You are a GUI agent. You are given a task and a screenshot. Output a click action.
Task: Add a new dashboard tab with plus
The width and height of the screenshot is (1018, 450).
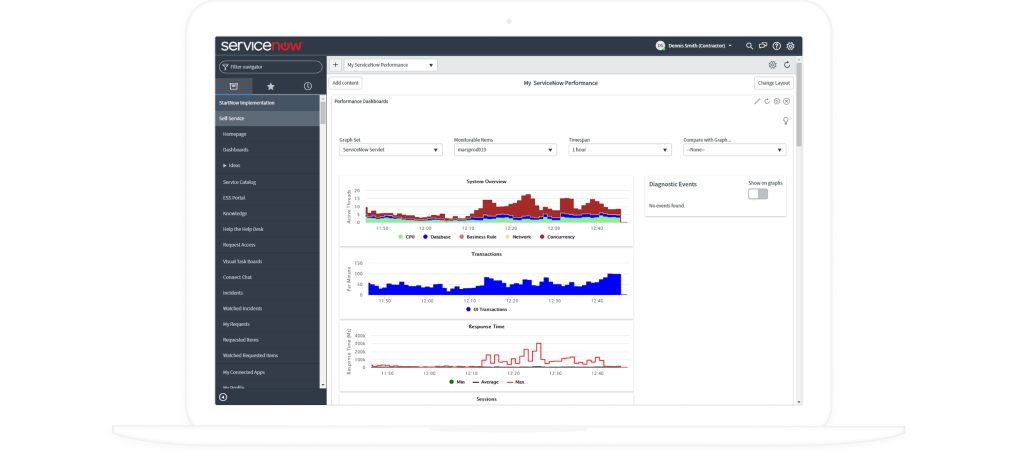click(335, 65)
